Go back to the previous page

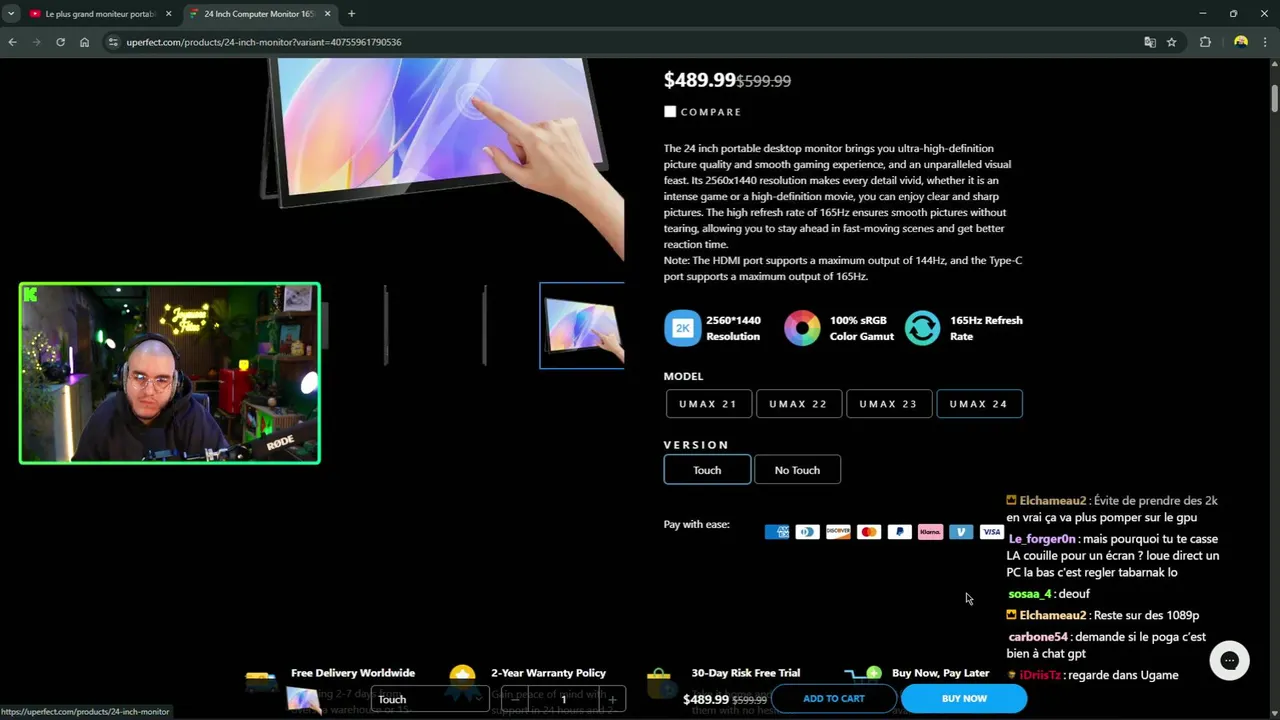tap(12, 42)
